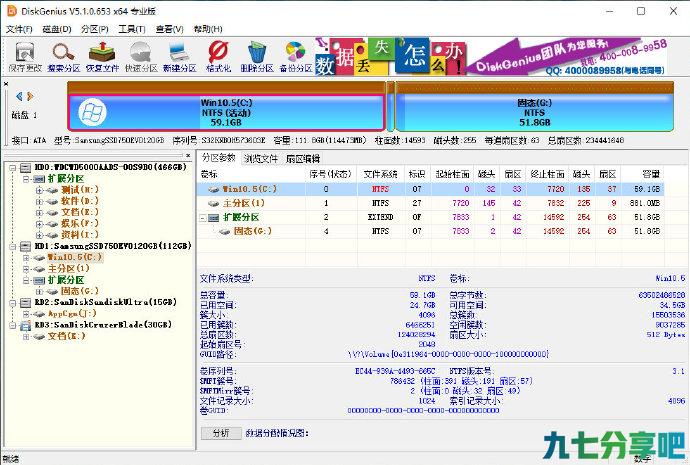690x465 pixels.
Task: Switch to the 分区参数 tab
Action: tap(219, 158)
